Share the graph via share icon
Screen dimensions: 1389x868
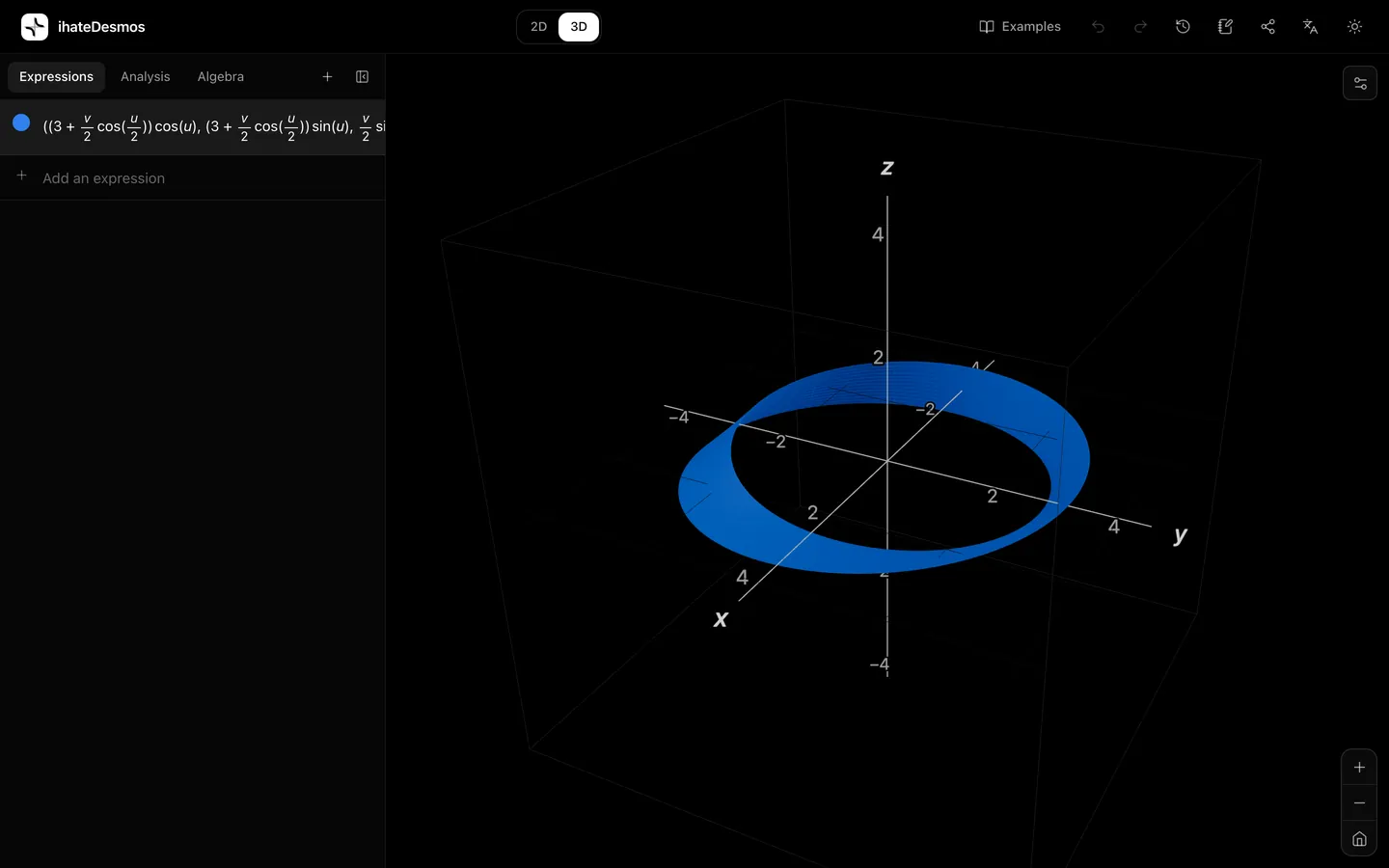pos(1267,27)
